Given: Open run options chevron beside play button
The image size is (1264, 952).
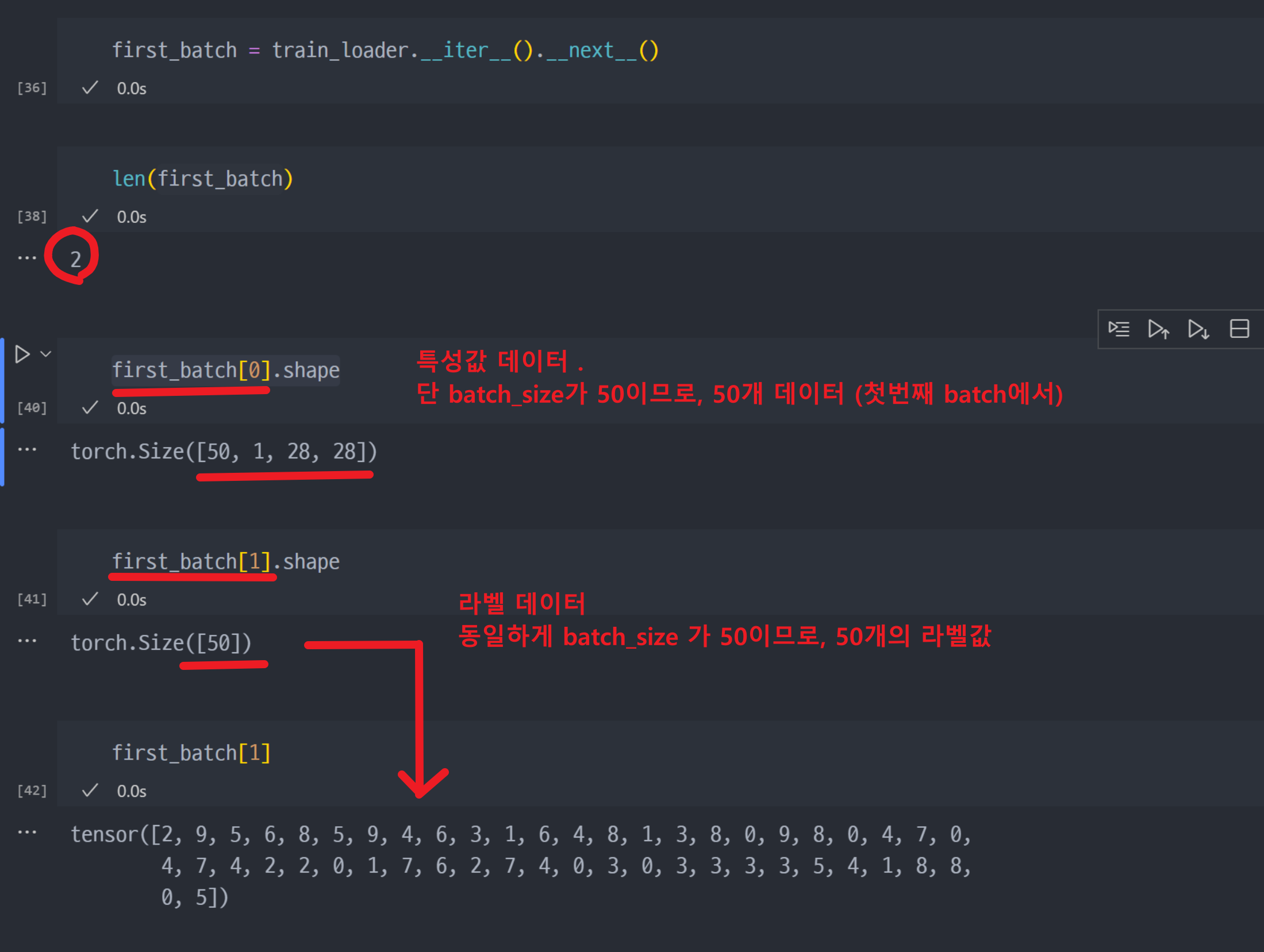Looking at the screenshot, I should point(46,354).
